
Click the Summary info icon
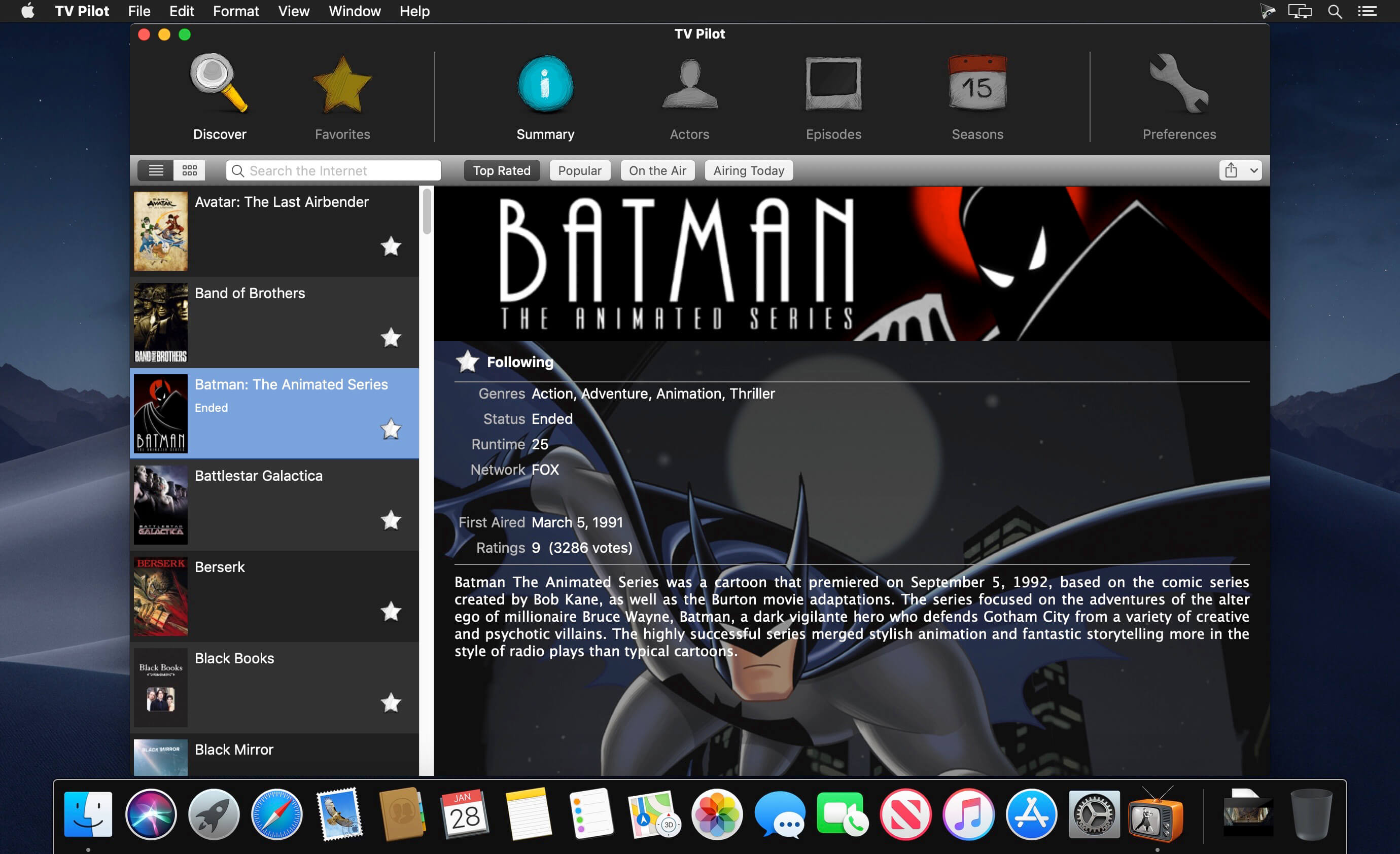pyautogui.click(x=545, y=85)
